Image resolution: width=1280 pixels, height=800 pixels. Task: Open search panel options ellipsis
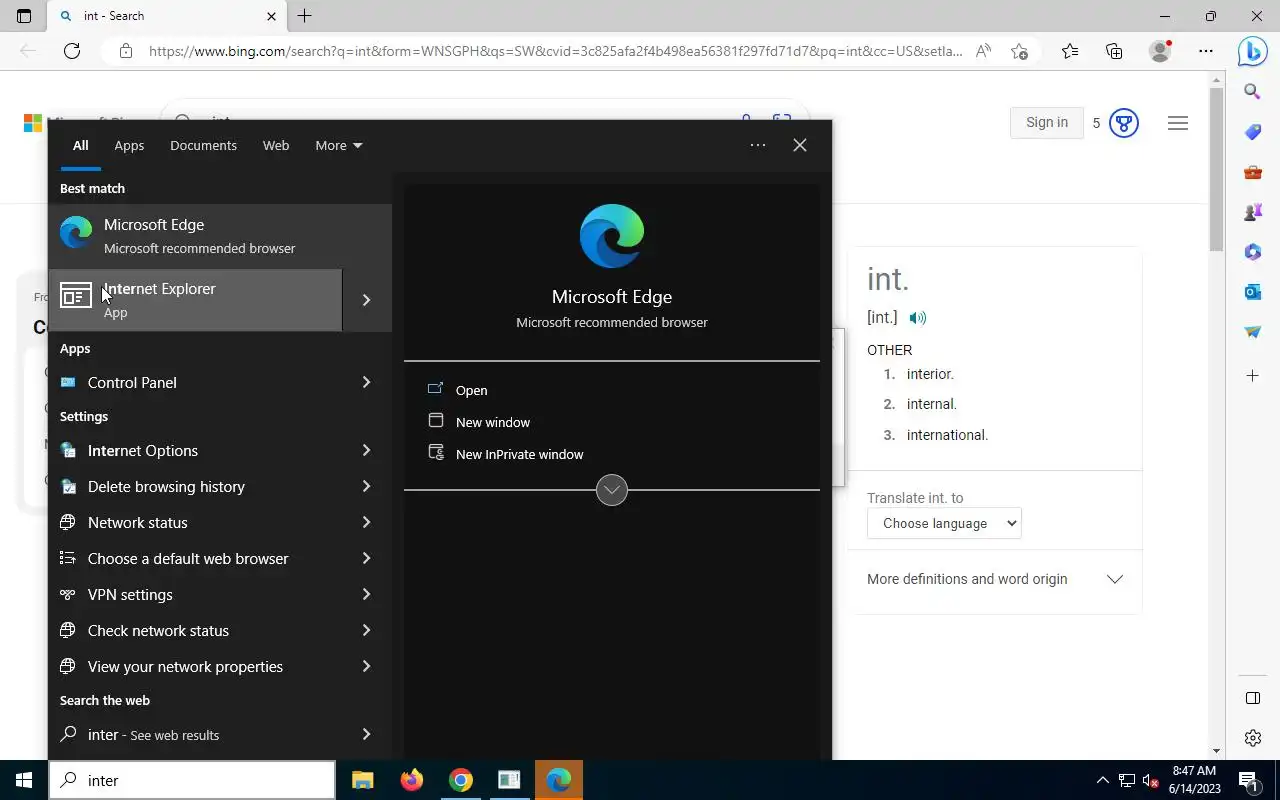(x=758, y=145)
